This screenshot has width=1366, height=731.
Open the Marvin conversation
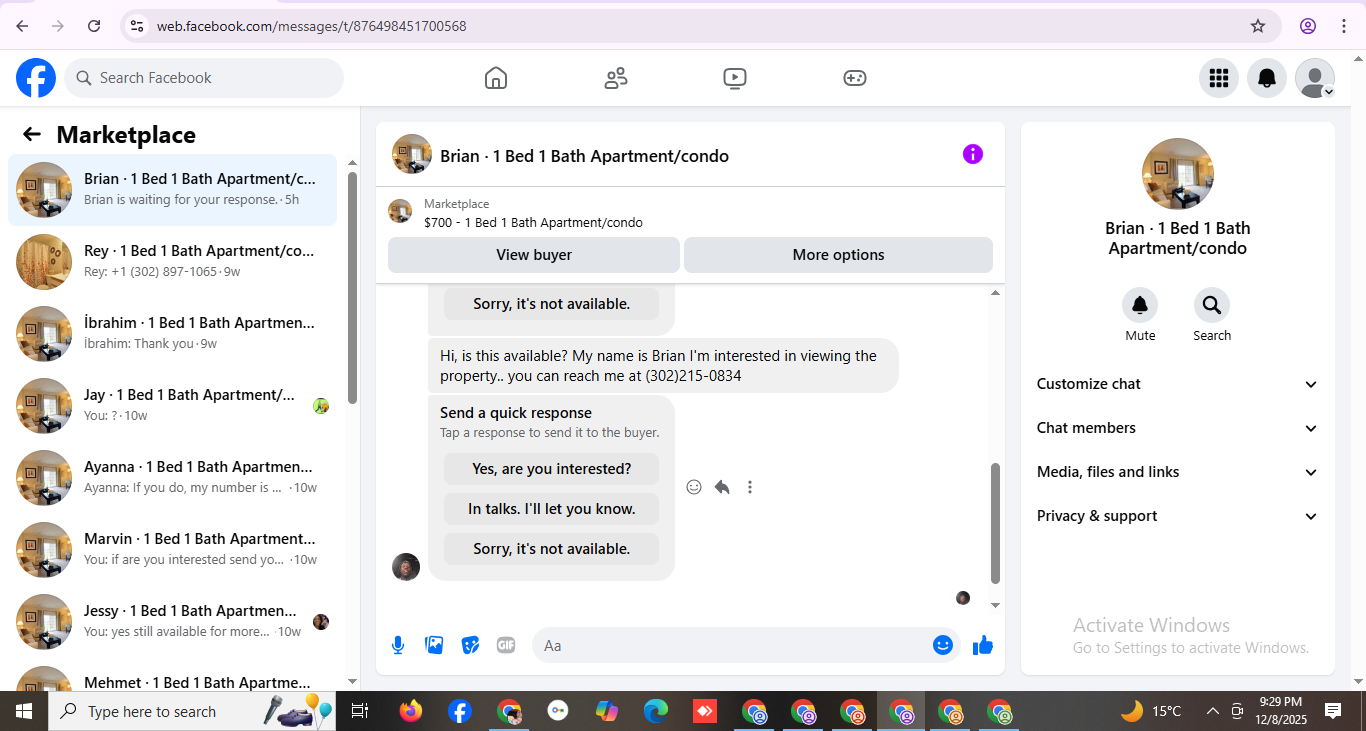click(172, 550)
